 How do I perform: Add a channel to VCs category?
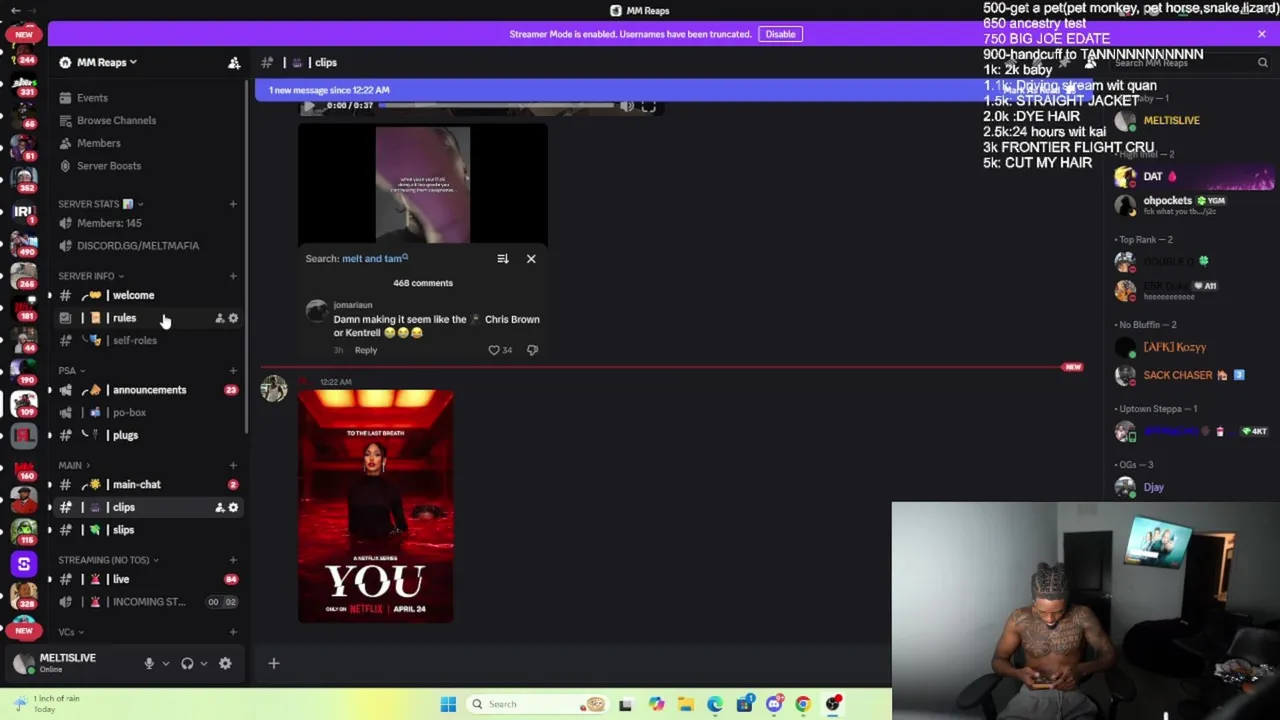233,632
